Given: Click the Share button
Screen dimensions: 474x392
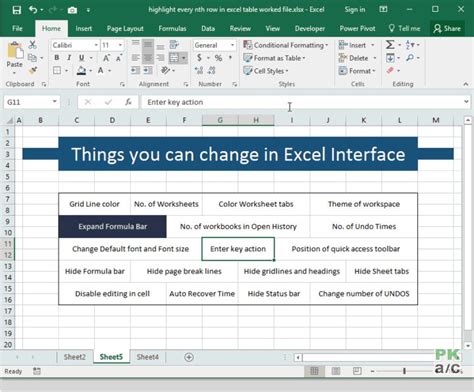Looking at the screenshot, I should click(447, 28).
